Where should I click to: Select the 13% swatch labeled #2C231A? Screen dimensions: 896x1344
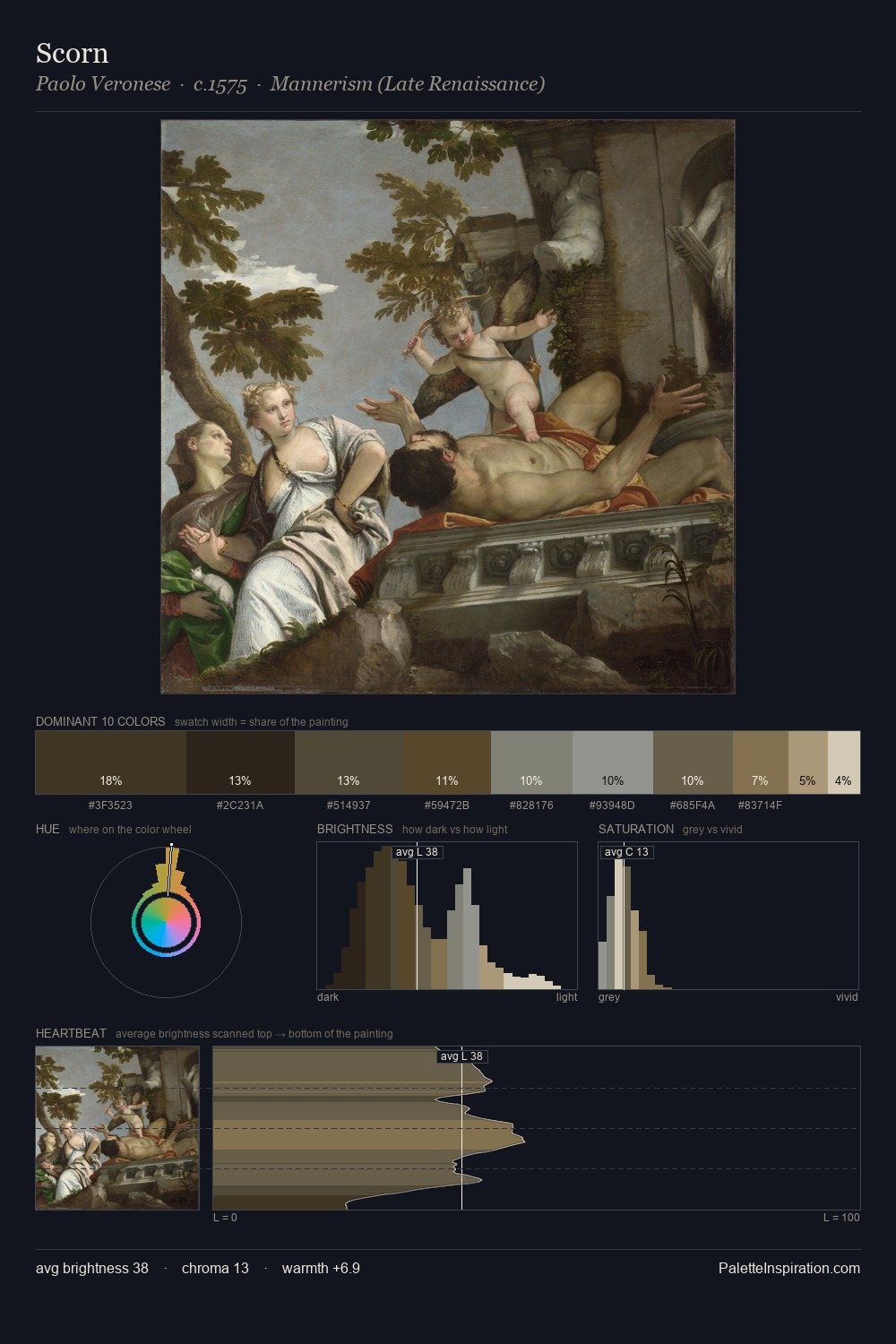coord(240,762)
